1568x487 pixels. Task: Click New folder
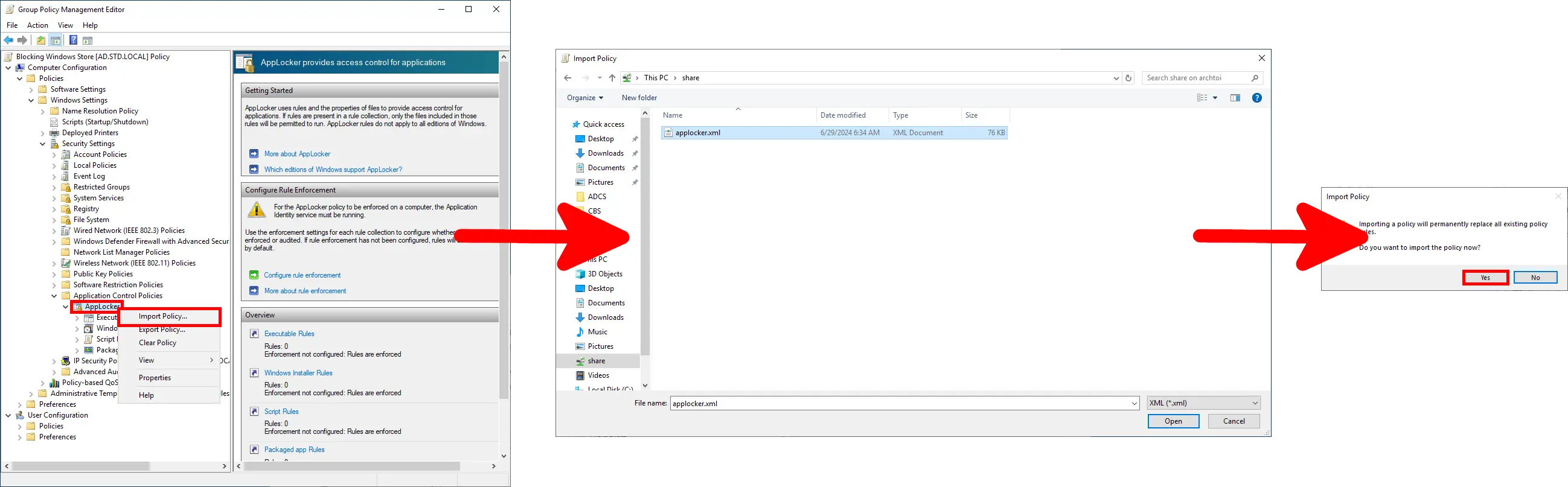point(639,98)
